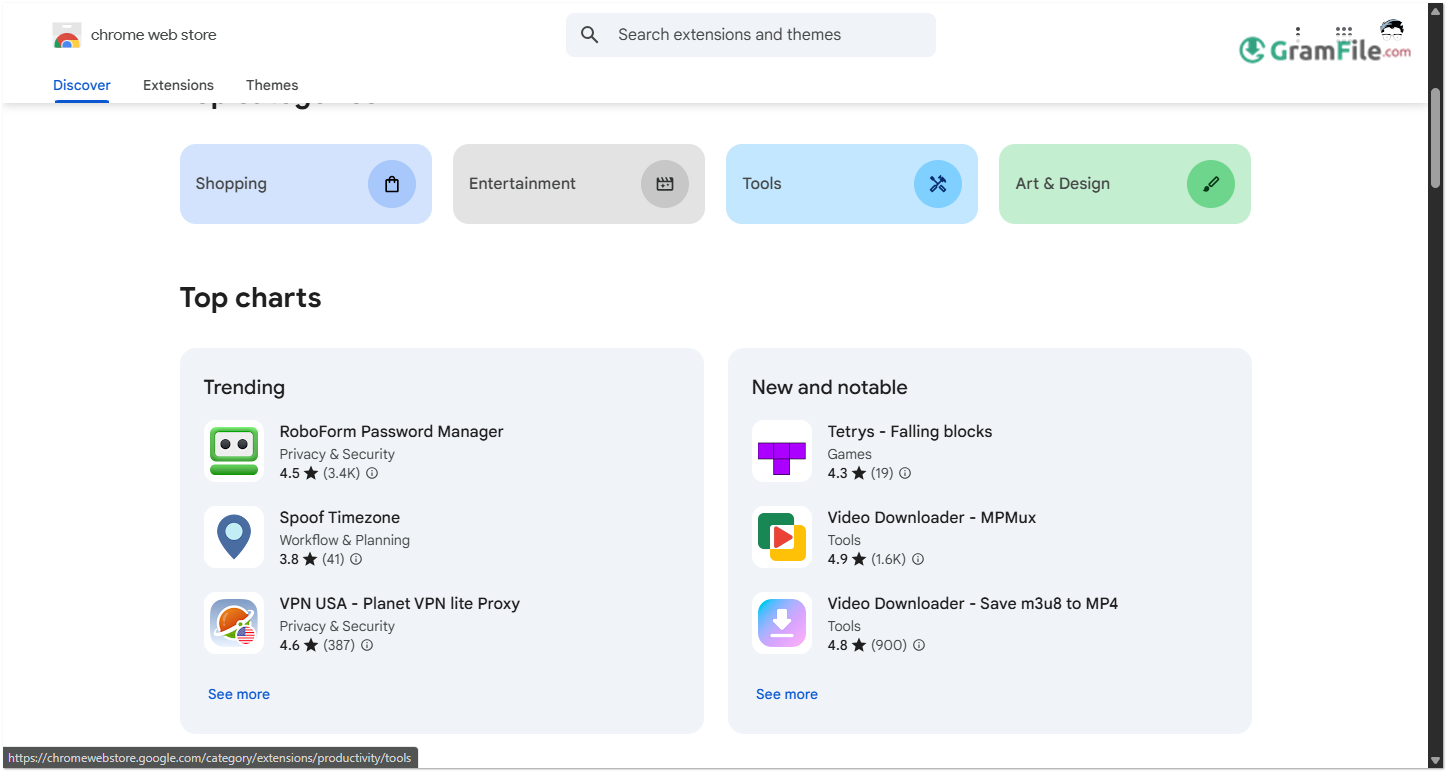Click info icon beside VPN USA rating
The width and height of the screenshot is (1447, 772).
(367, 646)
